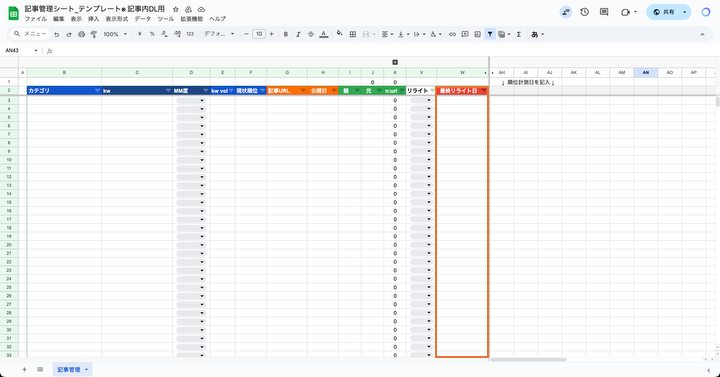
Task: Open the version history clock icon
Action: click(585, 12)
